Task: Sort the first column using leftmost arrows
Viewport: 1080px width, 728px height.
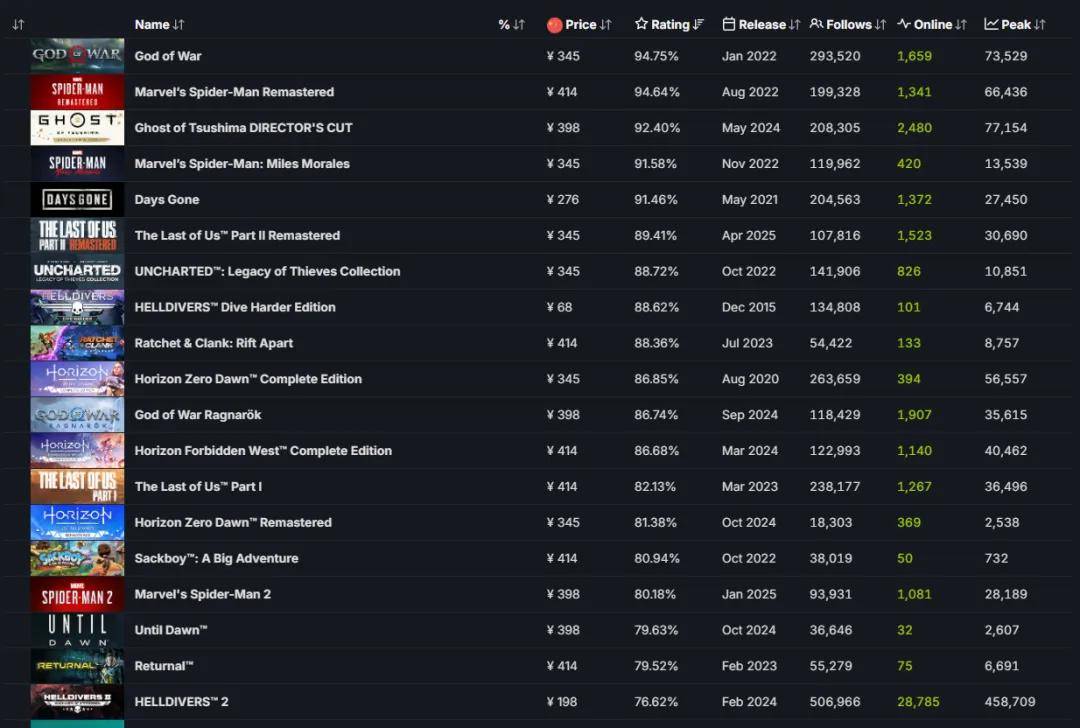Action: point(18,24)
